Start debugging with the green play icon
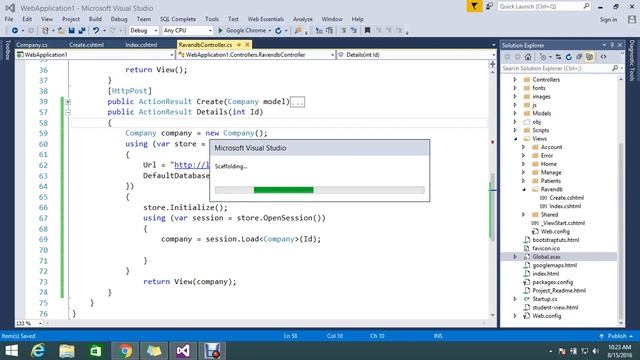This screenshot has width=640, height=360. [x=220, y=31]
